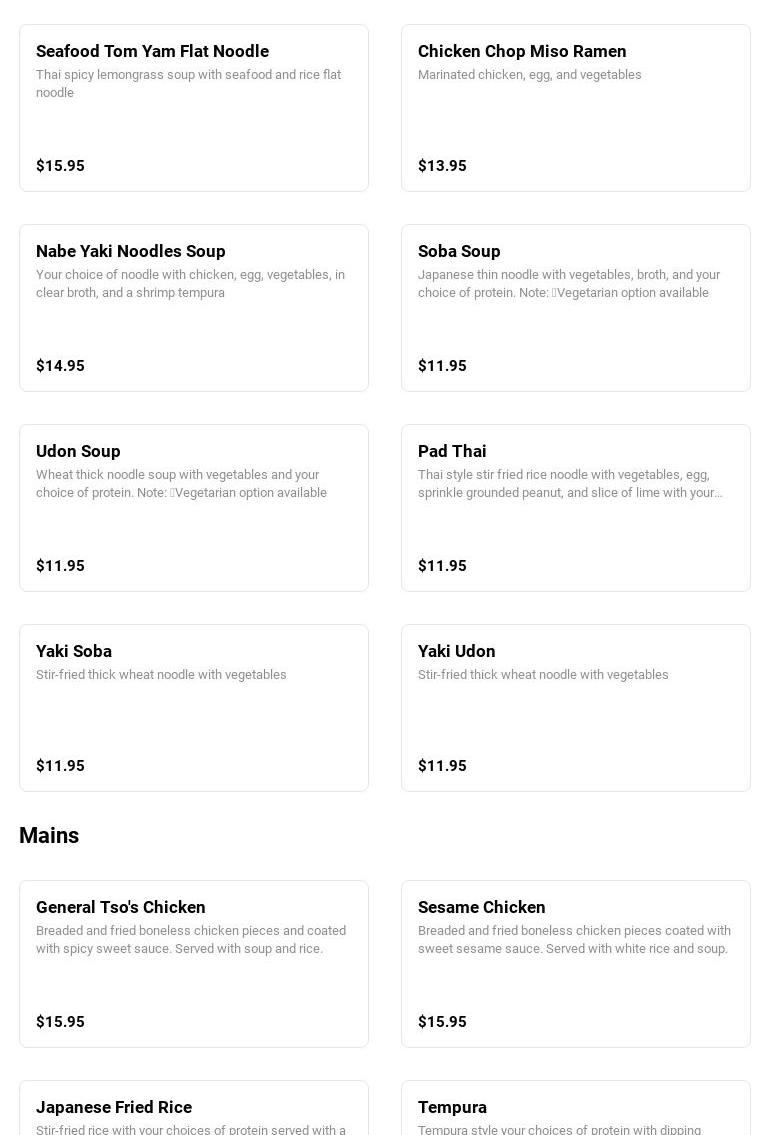
Task: Click the $13.95 price on Chicken Chop Ramen
Action: click(x=442, y=166)
